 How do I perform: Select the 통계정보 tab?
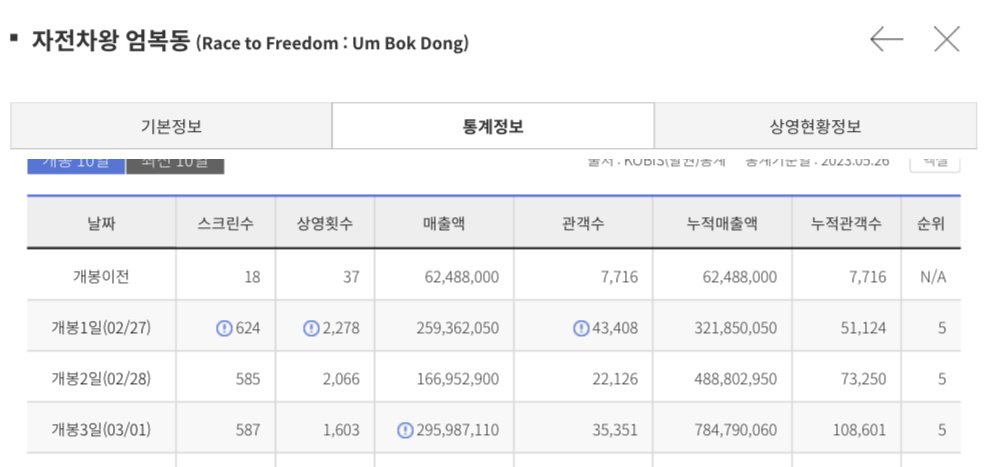click(493, 126)
